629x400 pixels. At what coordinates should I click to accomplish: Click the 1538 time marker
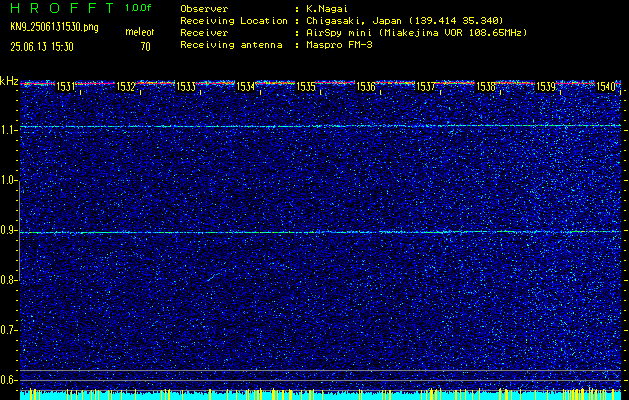(485, 87)
